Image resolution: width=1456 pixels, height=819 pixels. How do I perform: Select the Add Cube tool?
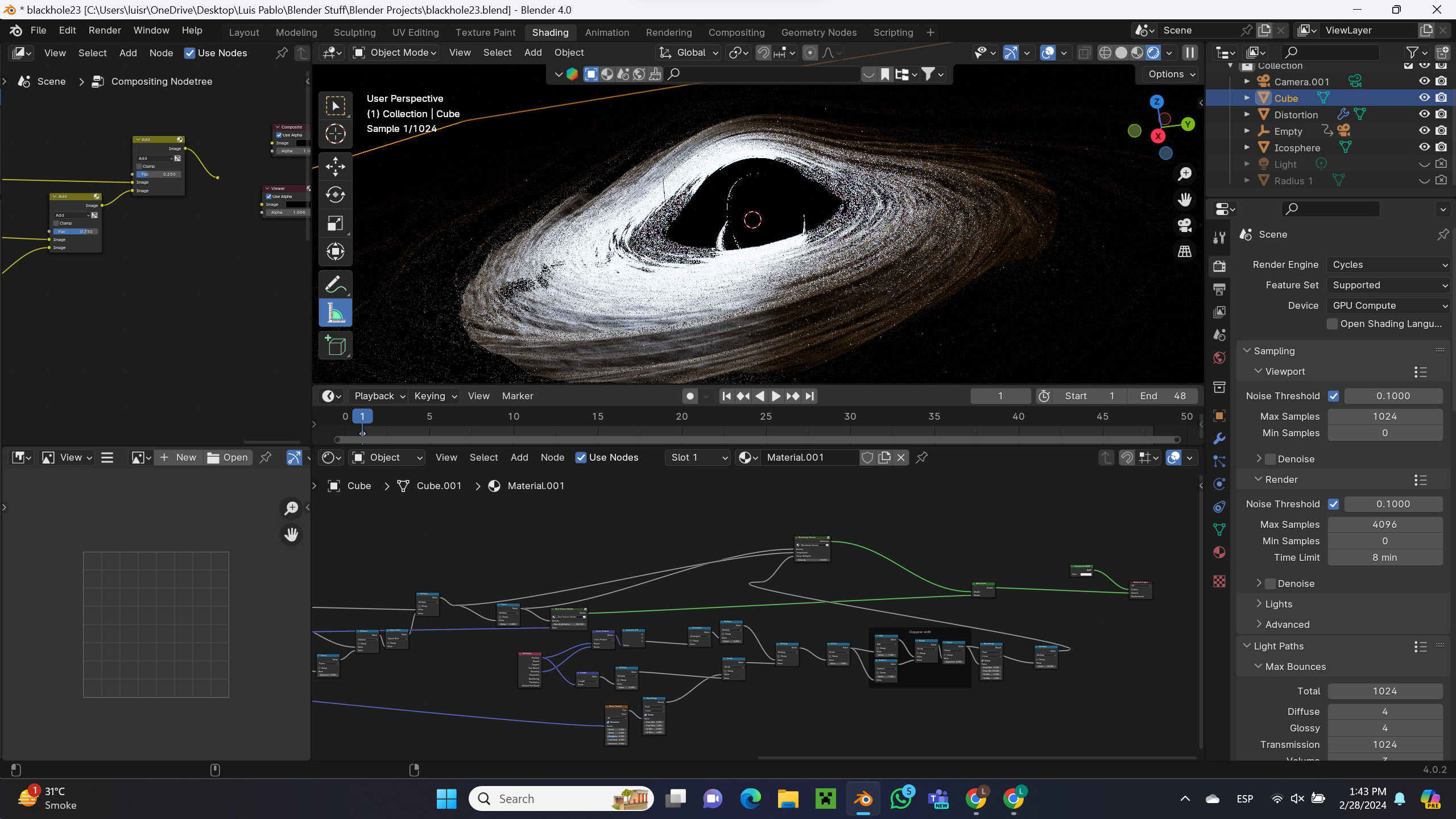[335, 346]
